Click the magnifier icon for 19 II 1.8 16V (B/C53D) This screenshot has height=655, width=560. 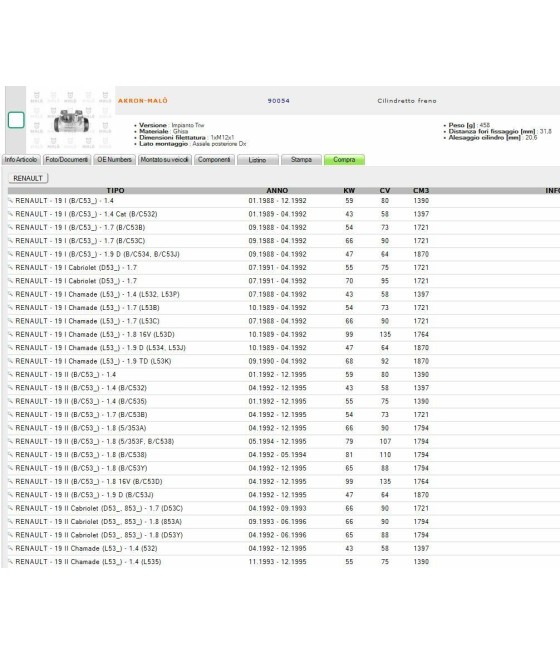pos(11,481)
